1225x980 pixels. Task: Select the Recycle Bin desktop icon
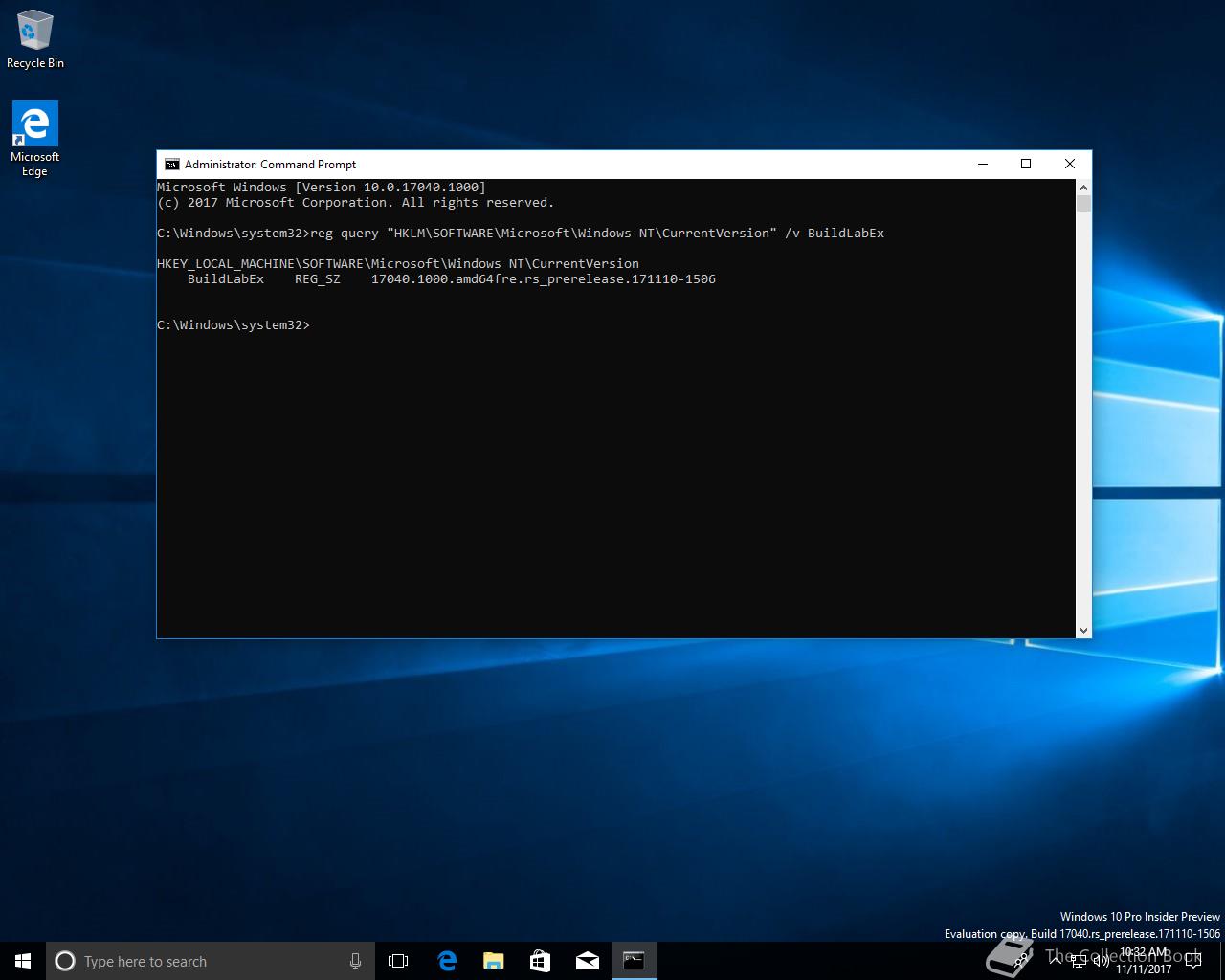coord(35,40)
